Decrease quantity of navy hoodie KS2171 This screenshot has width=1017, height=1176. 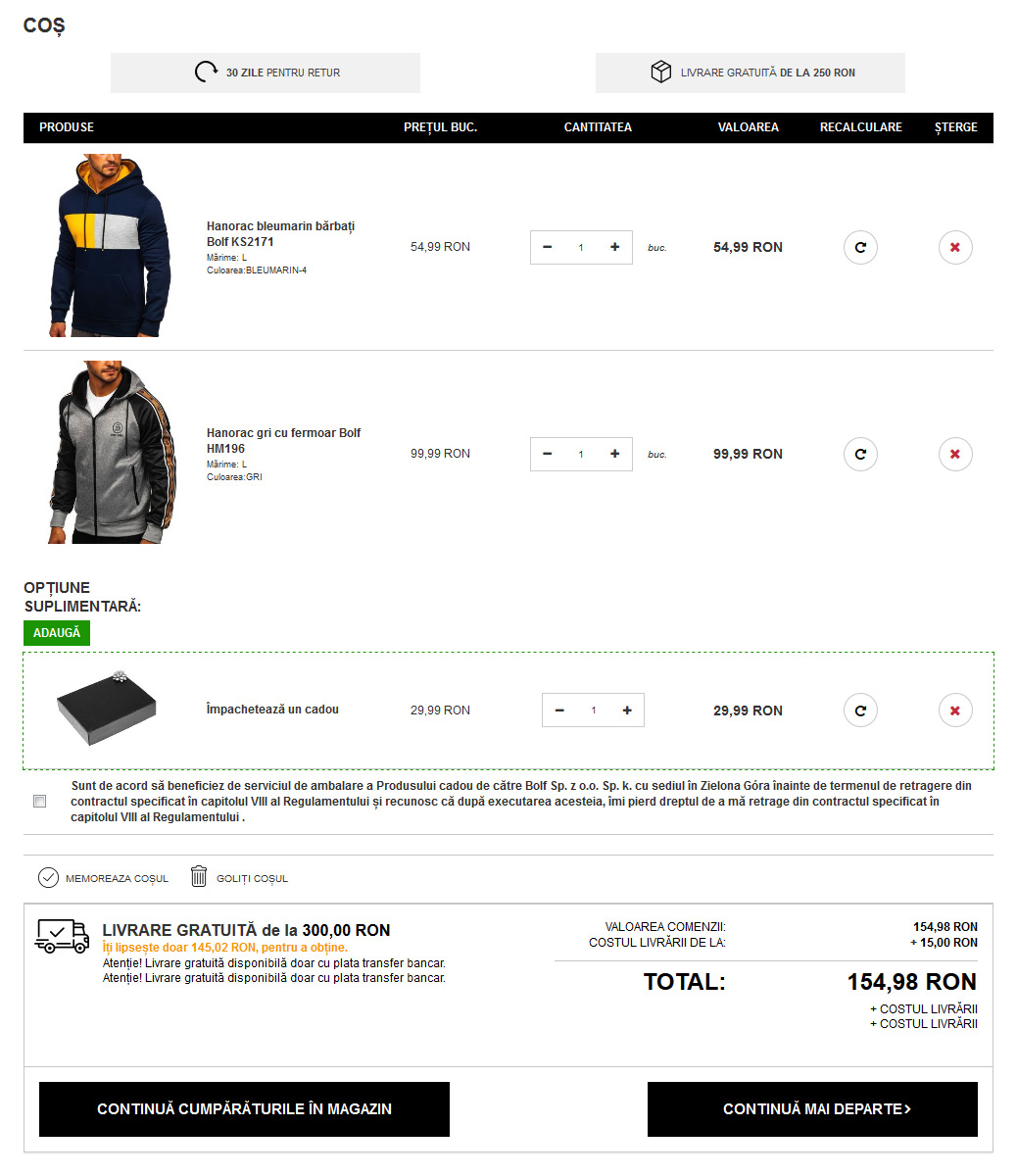[x=547, y=247]
